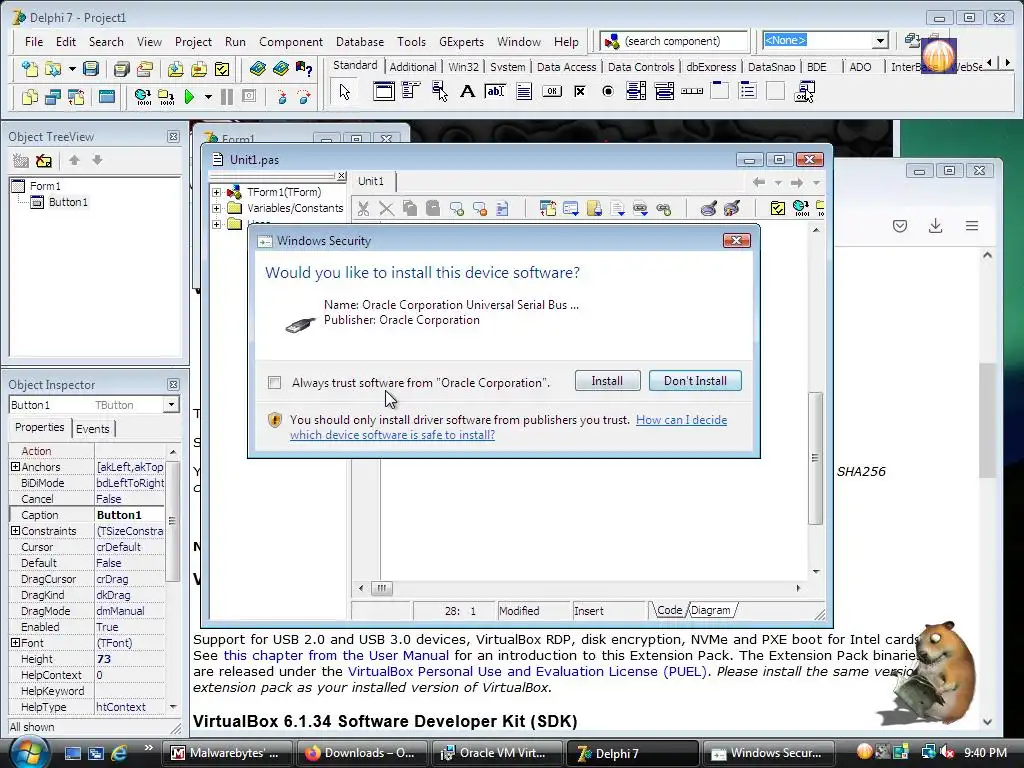The height and width of the screenshot is (768, 1024).
Task: Click the Object Inspector vertical scrollbar thumb
Action: (x=172, y=520)
